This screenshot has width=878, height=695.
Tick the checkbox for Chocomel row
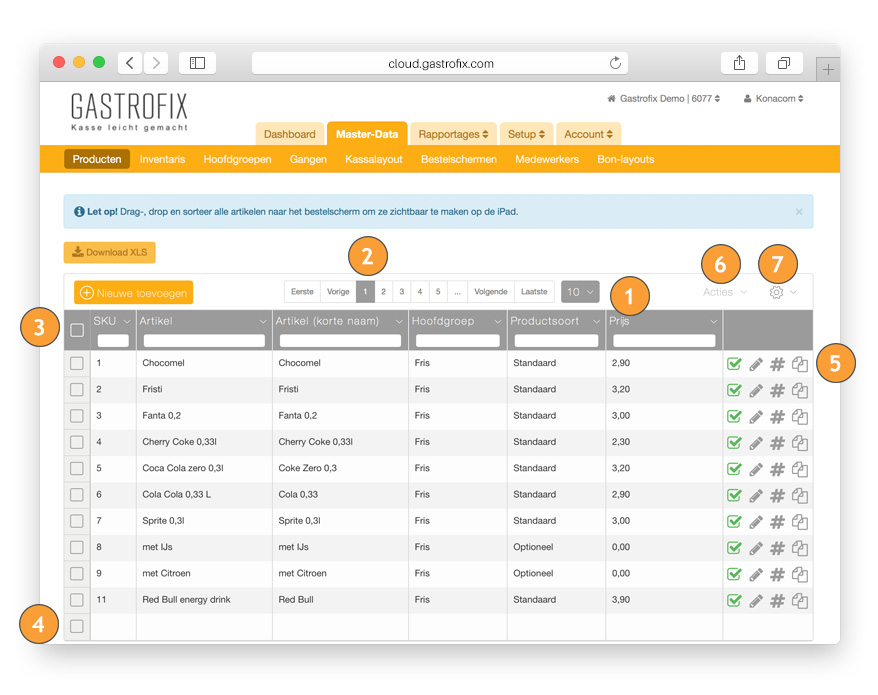[77, 364]
